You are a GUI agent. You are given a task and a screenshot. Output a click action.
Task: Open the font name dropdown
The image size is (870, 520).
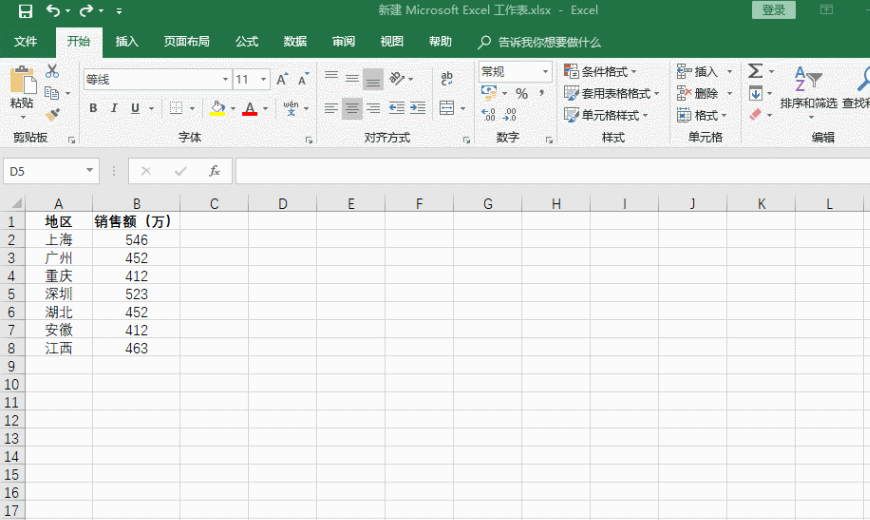click(225, 79)
